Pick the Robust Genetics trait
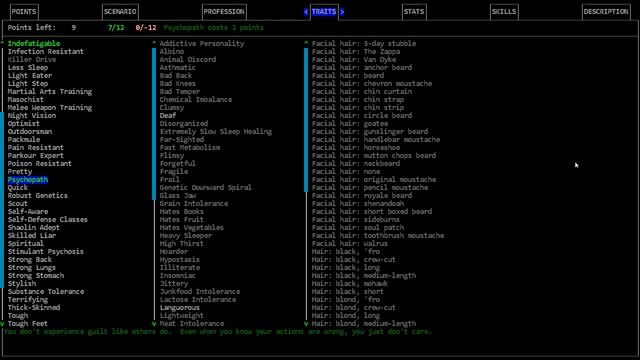Image resolution: width=640 pixels, height=360 pixels. pyautogui.click(x=38, y=196)
